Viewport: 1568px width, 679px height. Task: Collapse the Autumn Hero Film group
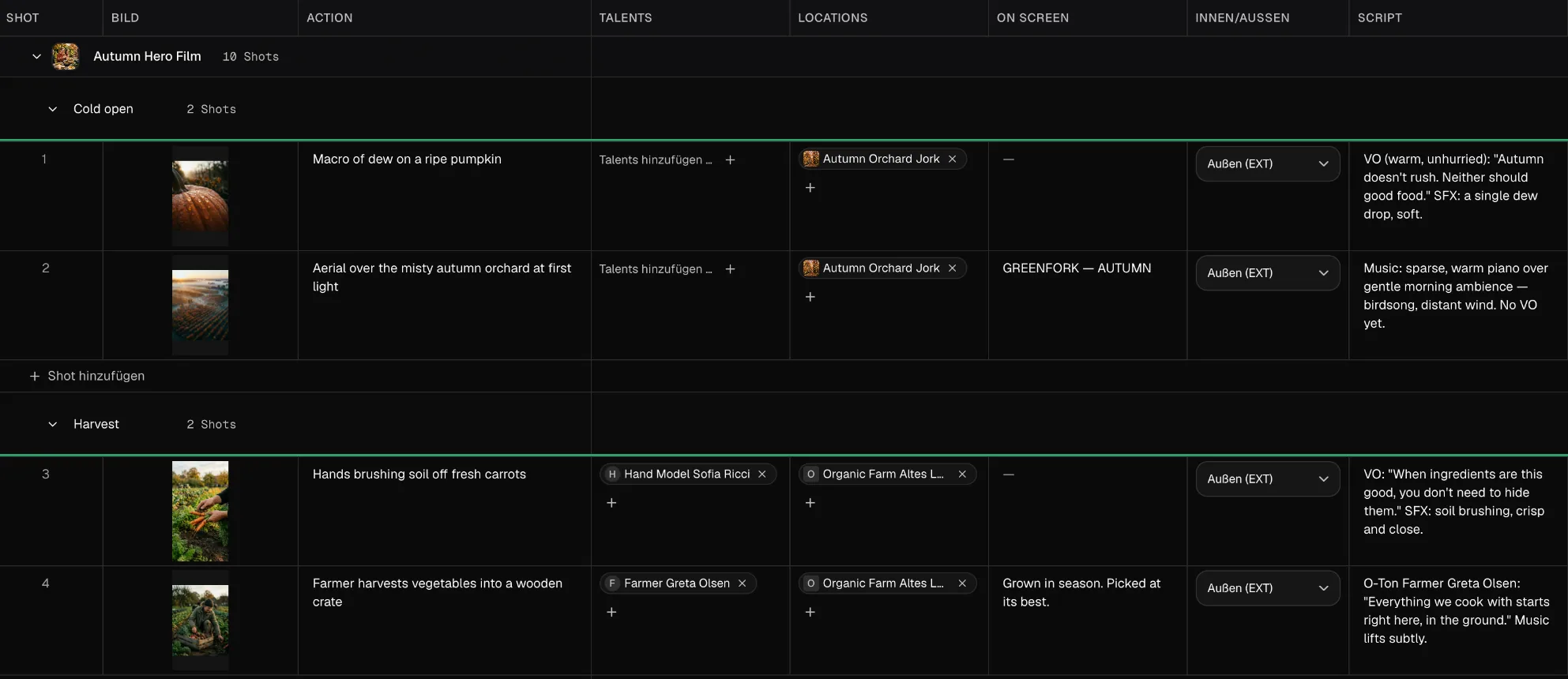36,56
